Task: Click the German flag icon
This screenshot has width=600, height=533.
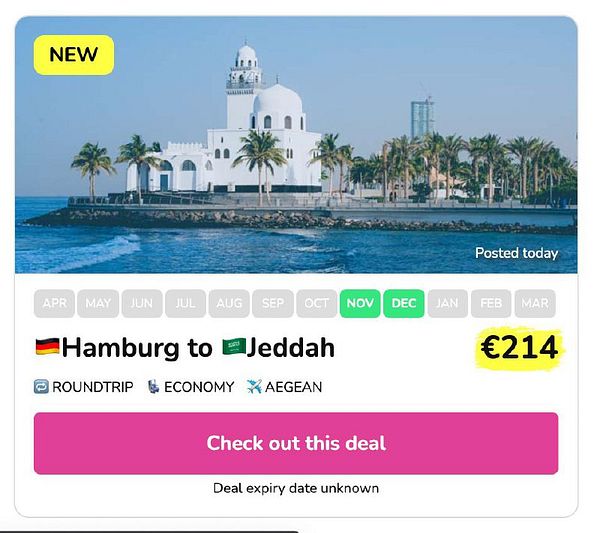Action: point(47,346)
